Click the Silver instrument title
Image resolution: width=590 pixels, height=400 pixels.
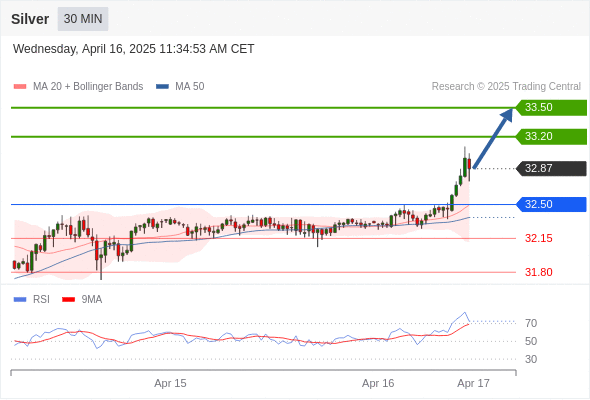[30, 19]
